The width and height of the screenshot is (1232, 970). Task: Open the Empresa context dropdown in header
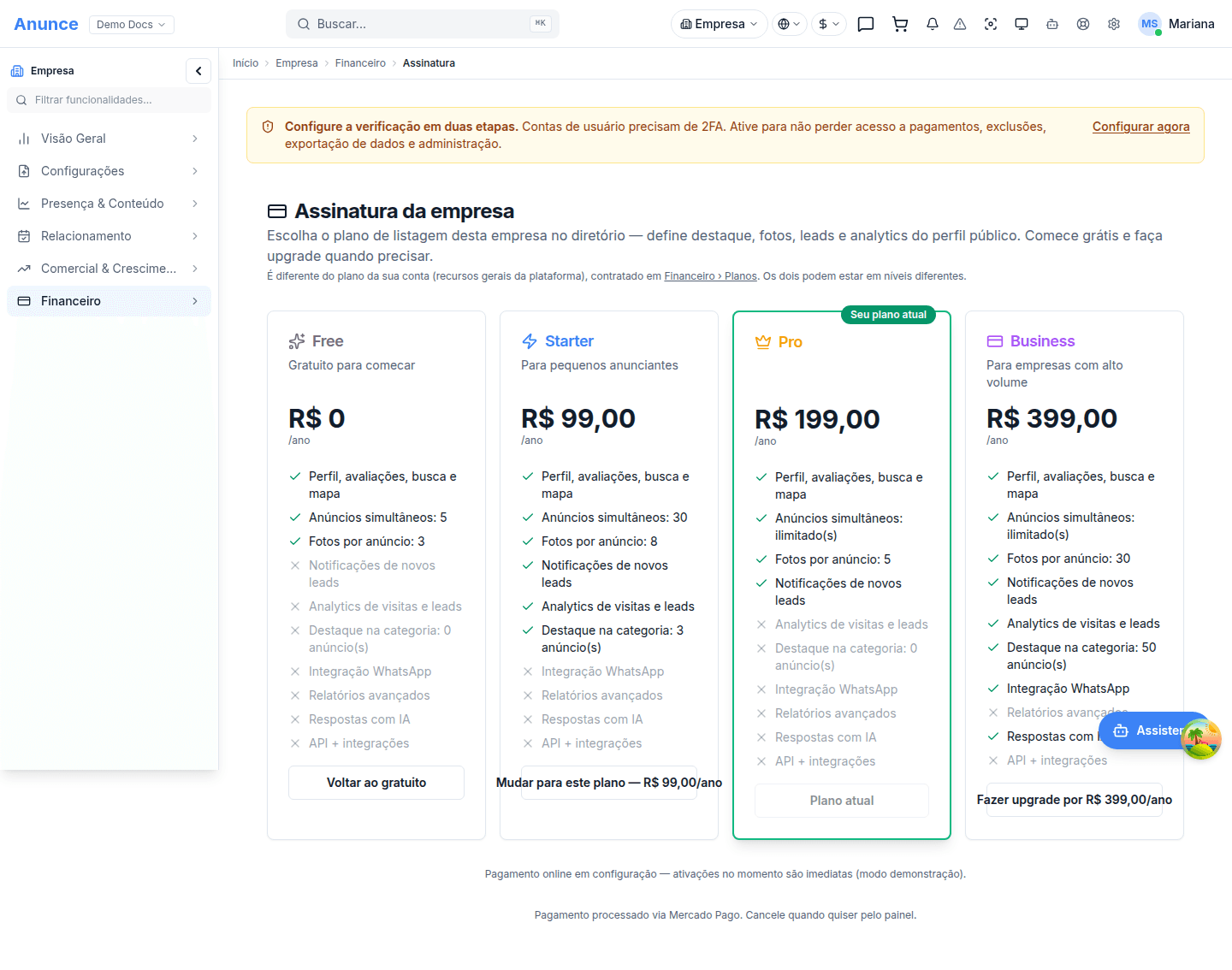click(720, 24)
